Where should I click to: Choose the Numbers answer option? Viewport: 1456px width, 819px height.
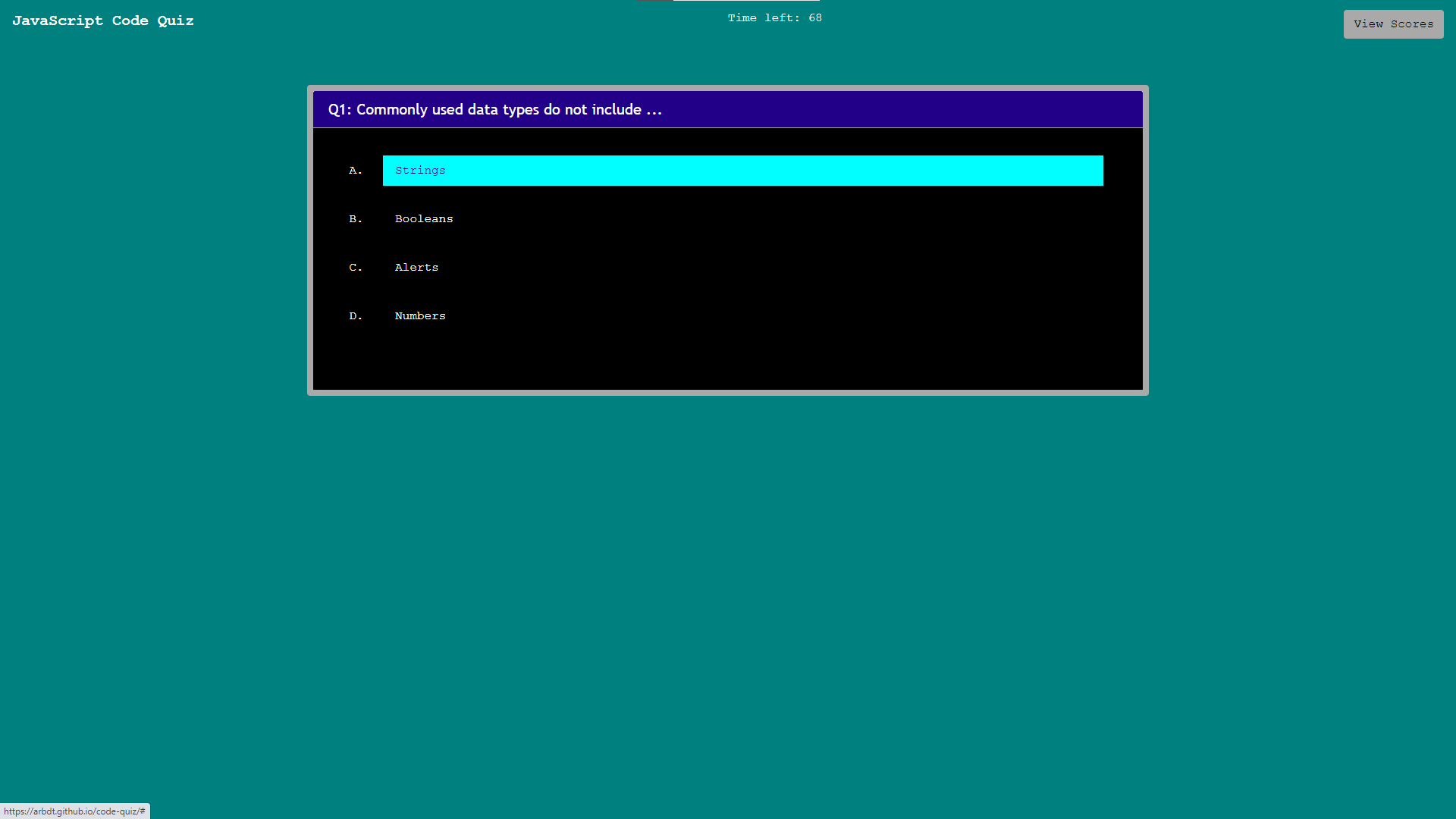(742, 316)
